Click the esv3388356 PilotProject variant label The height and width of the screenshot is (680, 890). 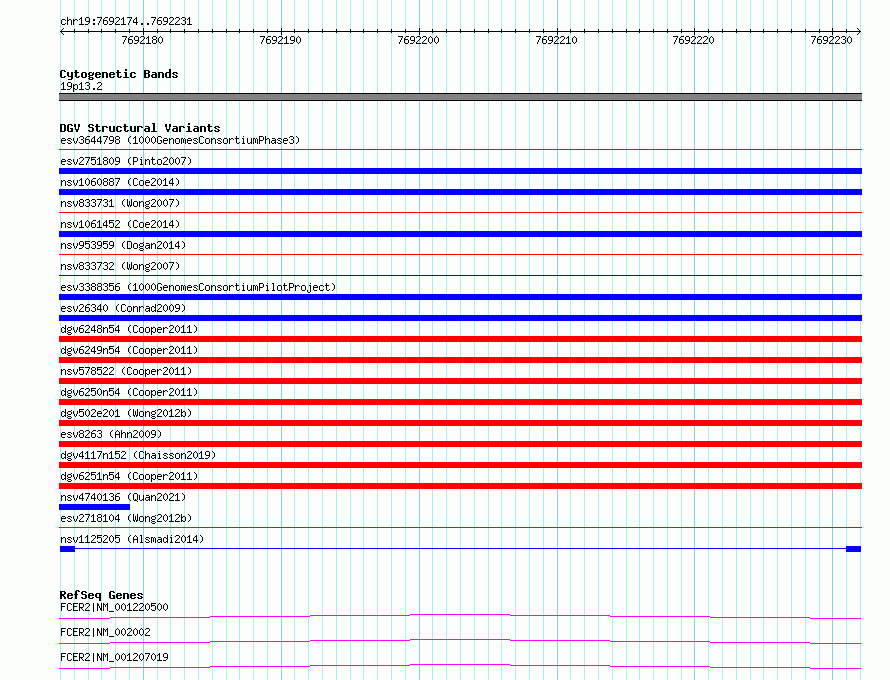coord(198,287)
